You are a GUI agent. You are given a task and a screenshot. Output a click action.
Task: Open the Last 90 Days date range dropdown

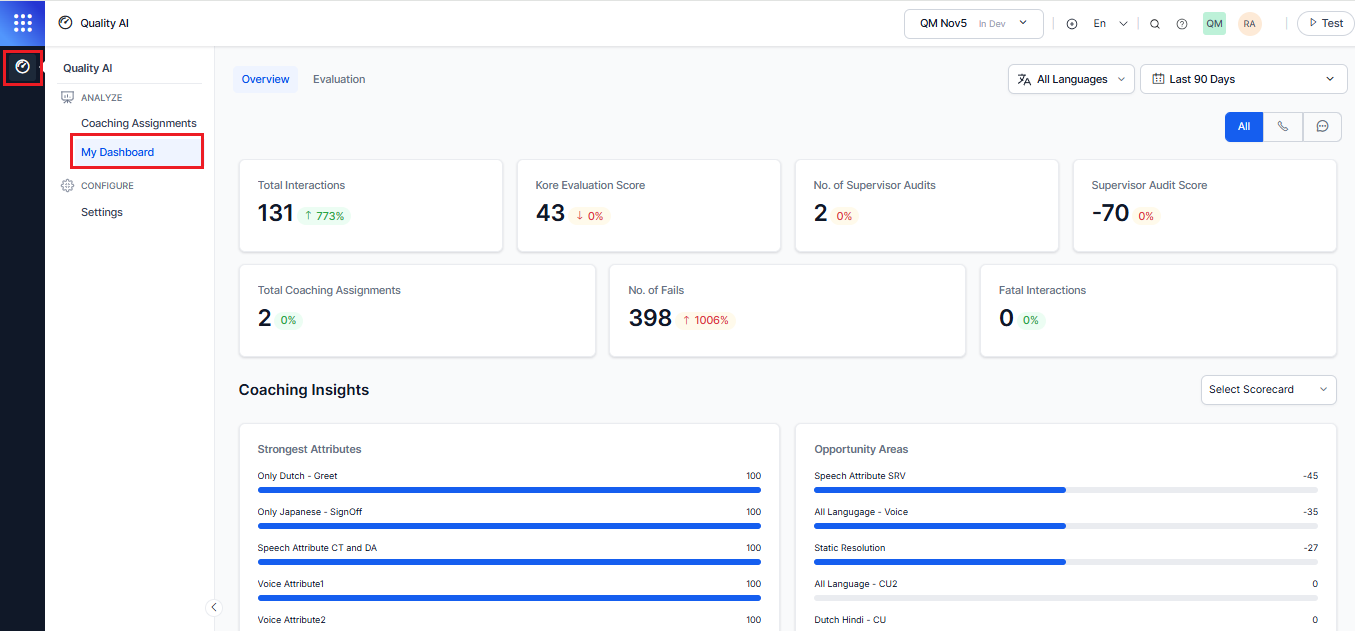tap(1243, 78)
